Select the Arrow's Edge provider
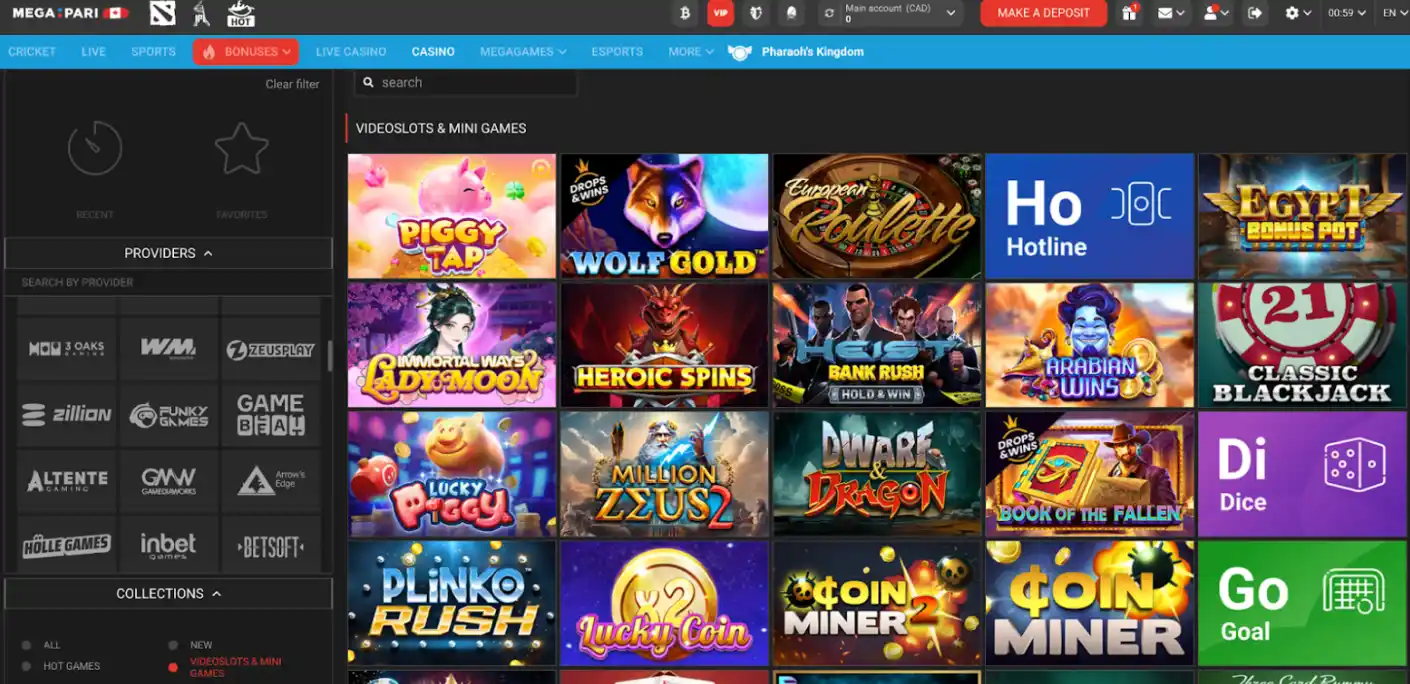1410x684 pixels. [271, 481]
